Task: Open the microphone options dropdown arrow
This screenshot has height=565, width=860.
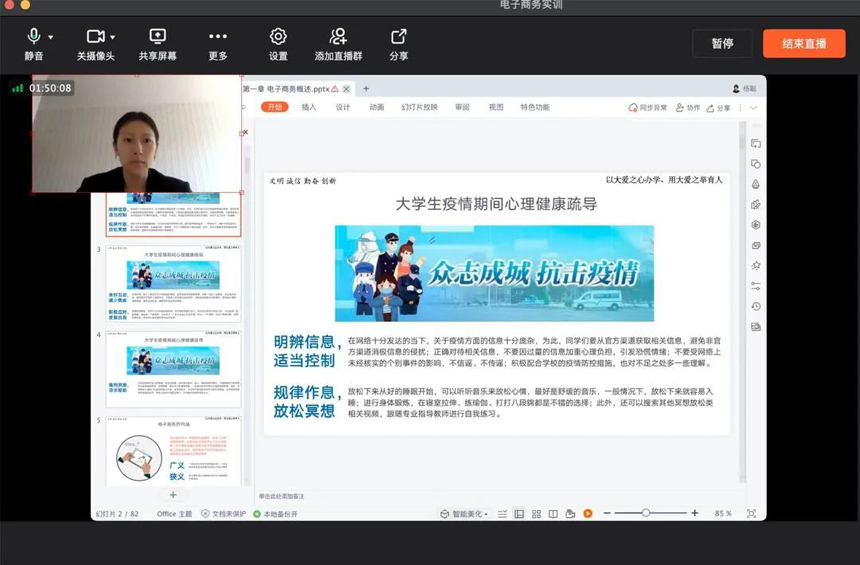Action: point(51,37)
